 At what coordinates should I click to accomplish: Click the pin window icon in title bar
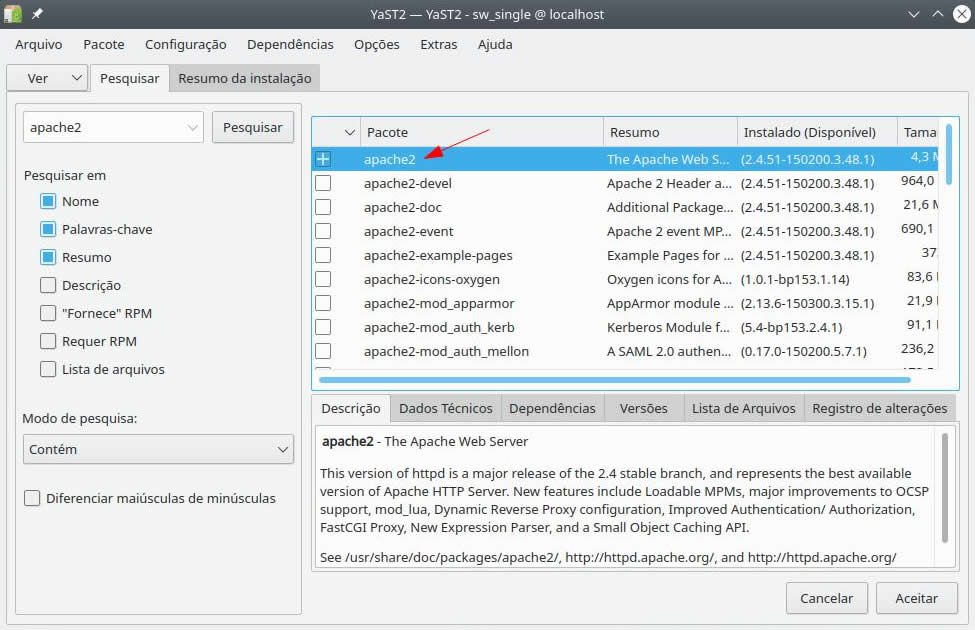point(38,15)
